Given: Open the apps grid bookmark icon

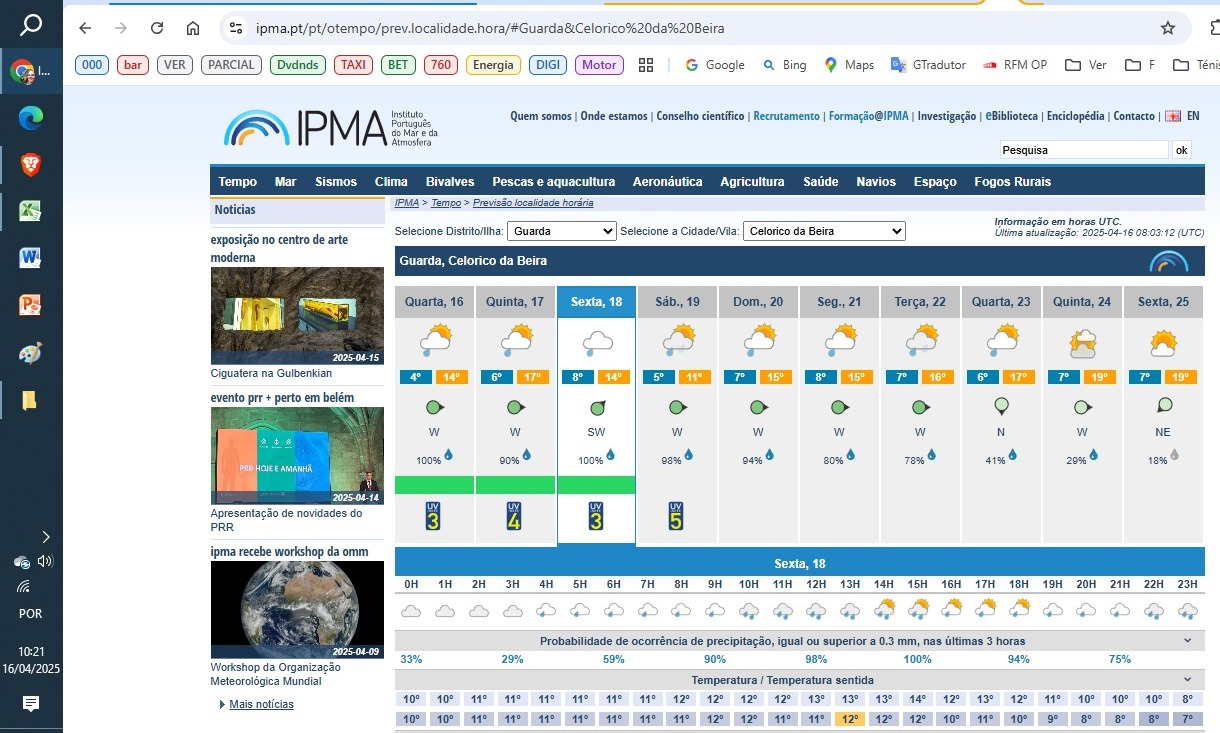Looking at the screenshot, I should tap(646, 65).
